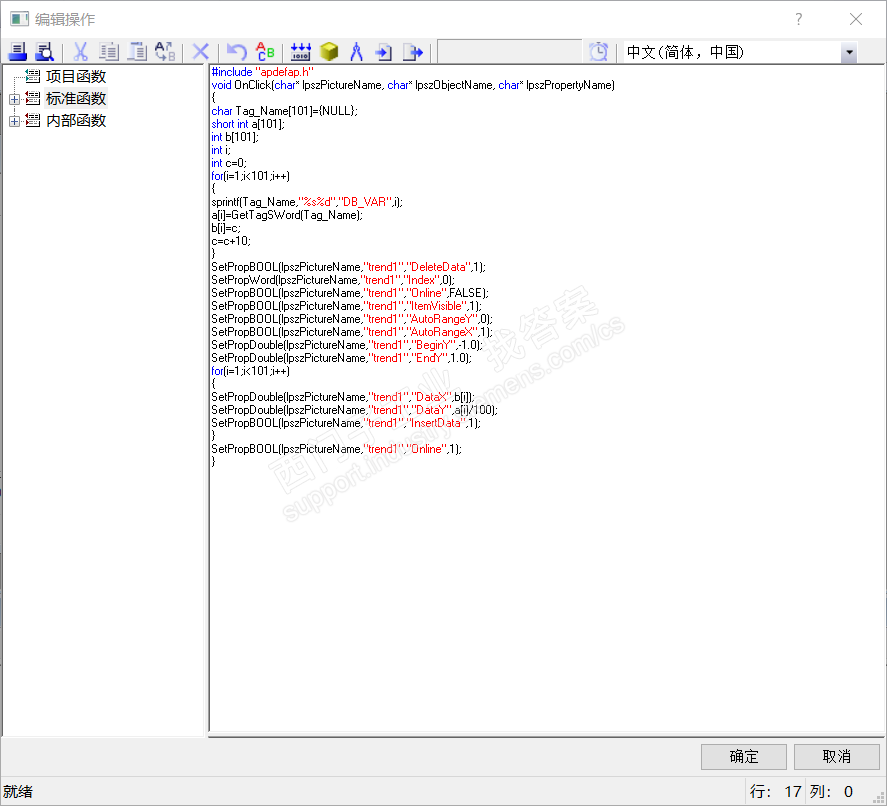
Task: Click the a[i]=GetTagSWord(Tag_Name); line
Action: click(x=287, y=215)
